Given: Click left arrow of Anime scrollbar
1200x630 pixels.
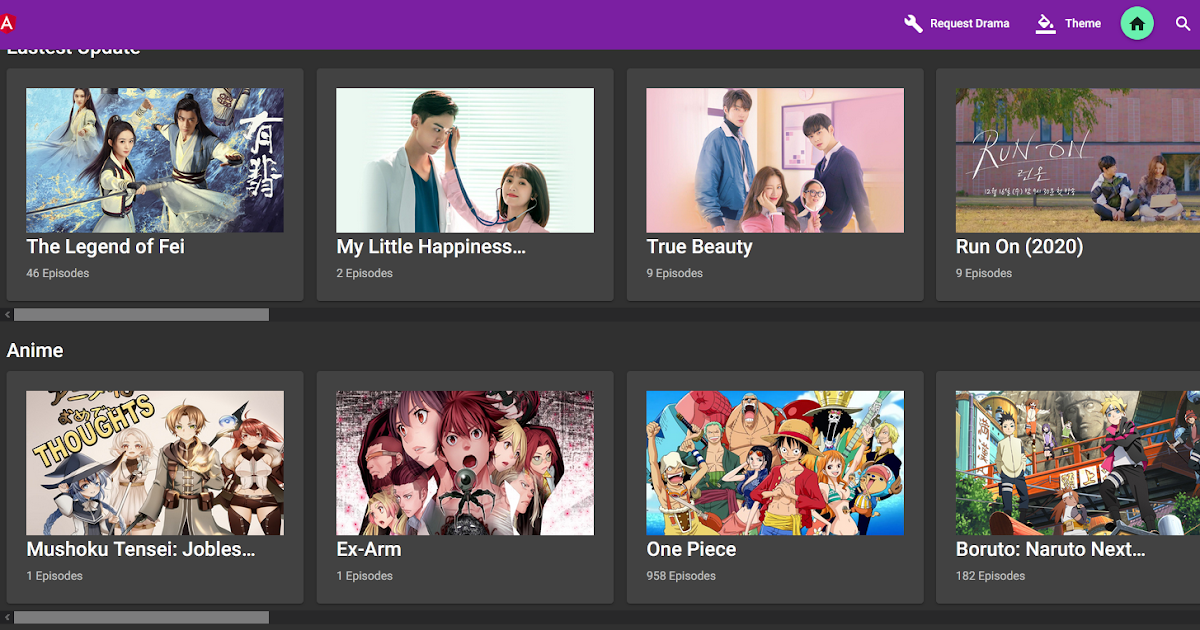Looking at the screenshot, I should point(7,618).
